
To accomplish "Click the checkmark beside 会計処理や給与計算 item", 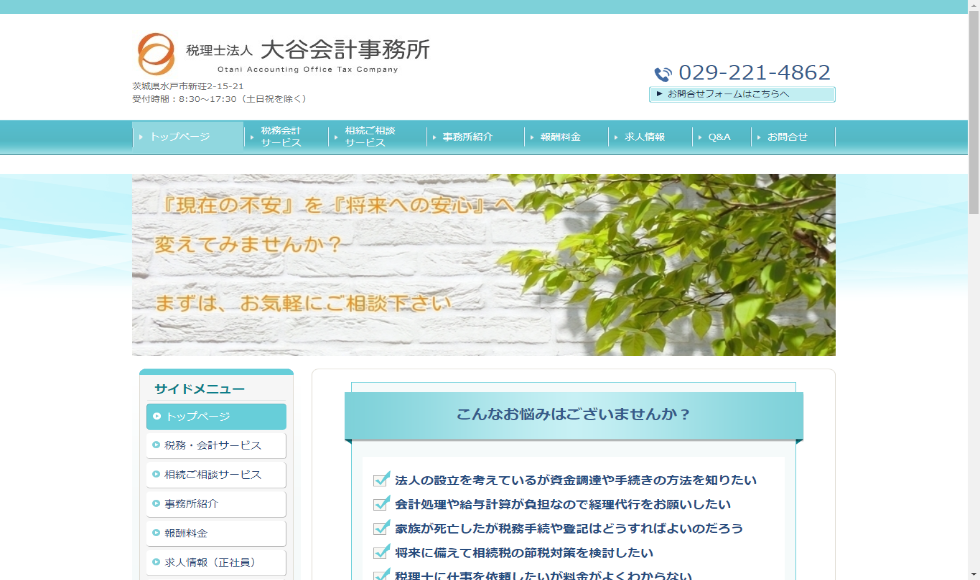I will 381,504.
